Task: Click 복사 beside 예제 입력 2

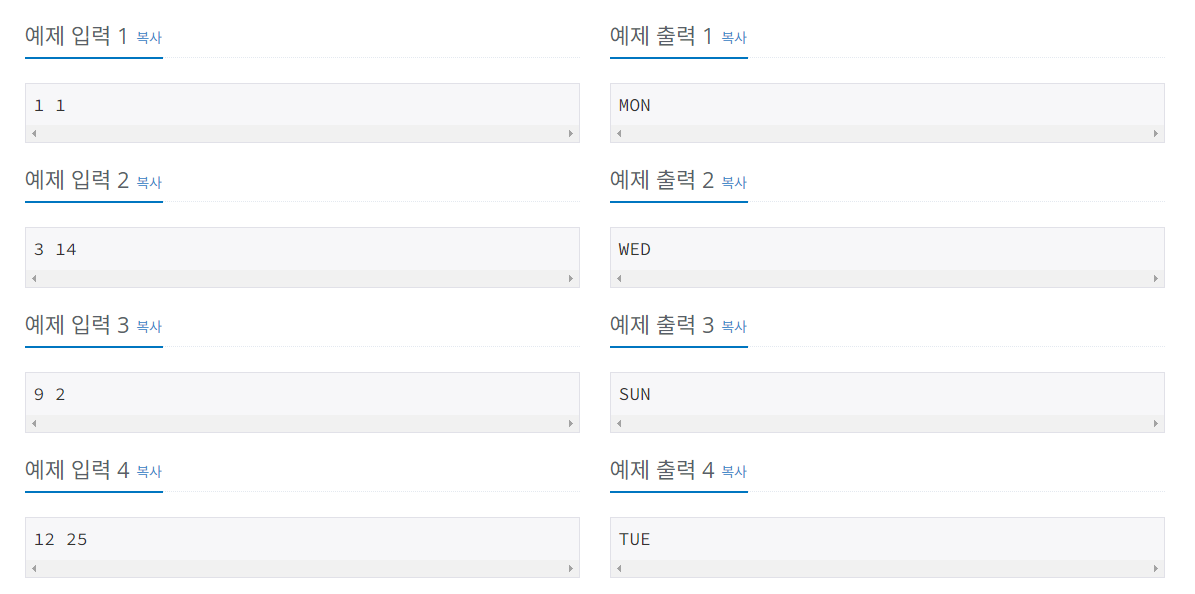Action: (x=147, y=182)
